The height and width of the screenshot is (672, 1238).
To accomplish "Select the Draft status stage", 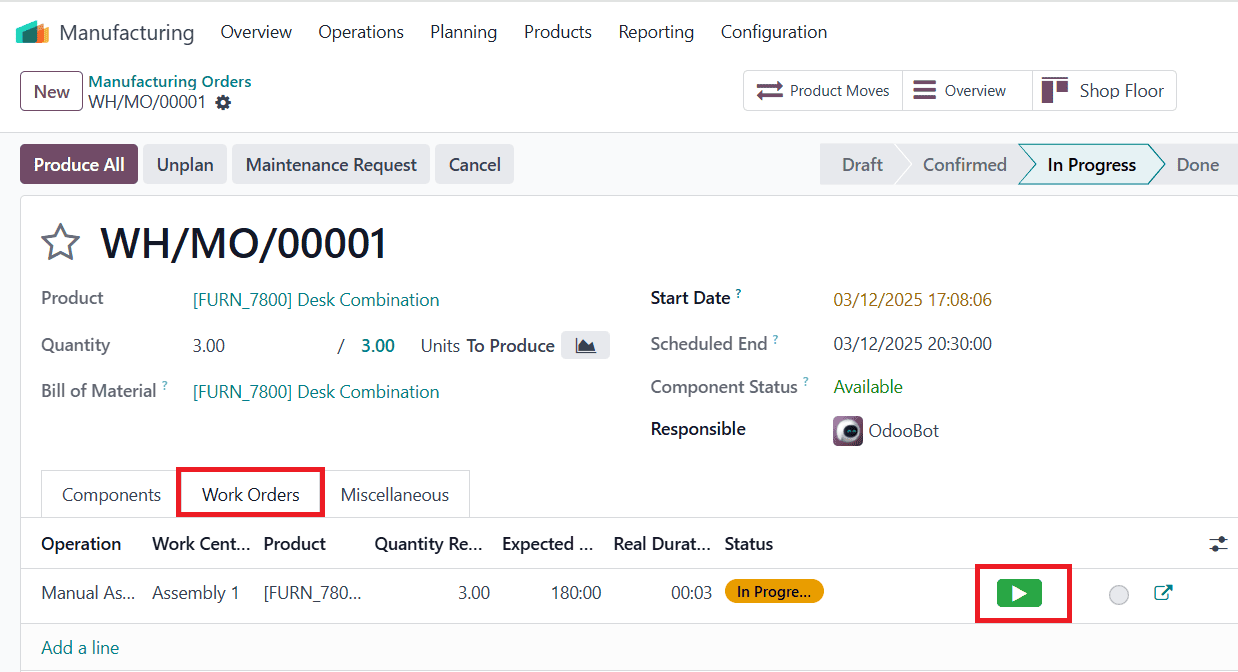I will [x=862, y=165].
